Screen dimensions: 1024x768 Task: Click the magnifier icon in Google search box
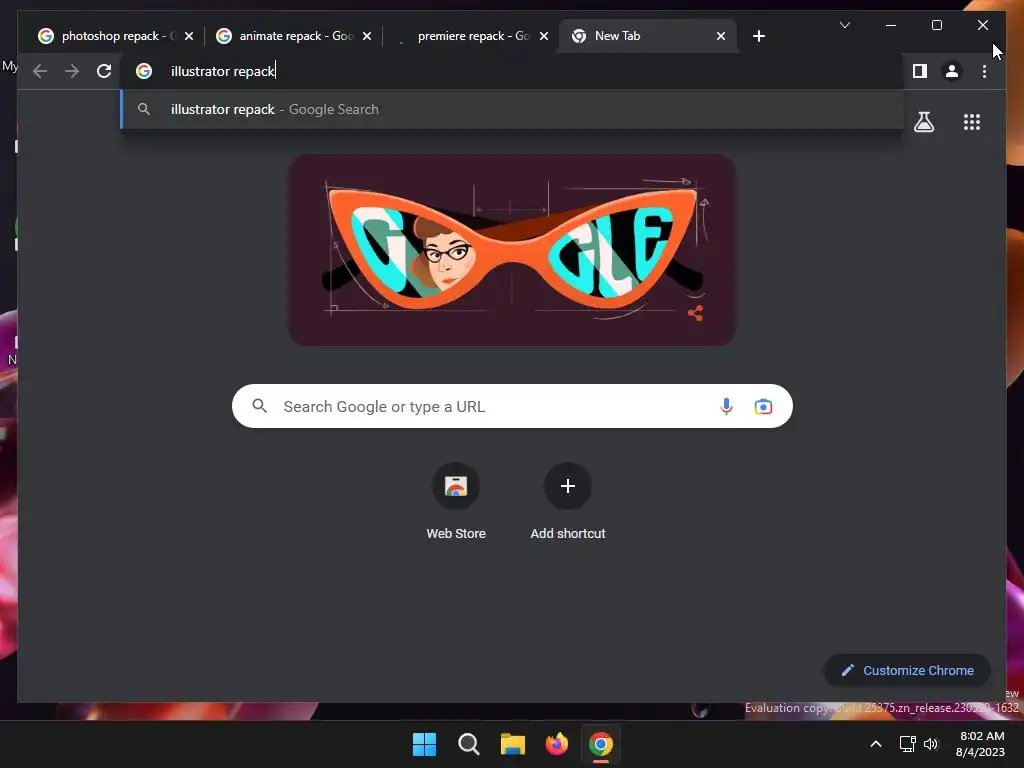(259, 406)
